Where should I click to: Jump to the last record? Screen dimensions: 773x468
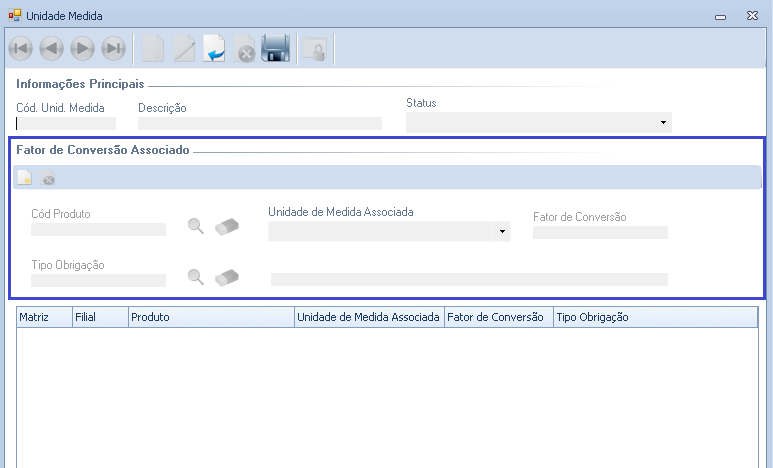(113, 48)
